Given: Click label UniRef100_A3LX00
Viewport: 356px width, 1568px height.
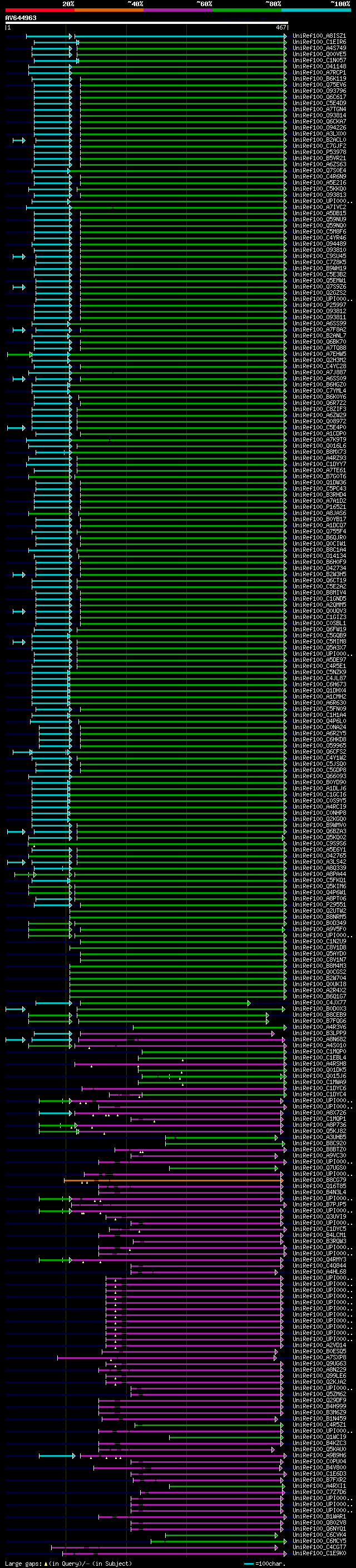Looking at the screenshot, I should (319, 134).
